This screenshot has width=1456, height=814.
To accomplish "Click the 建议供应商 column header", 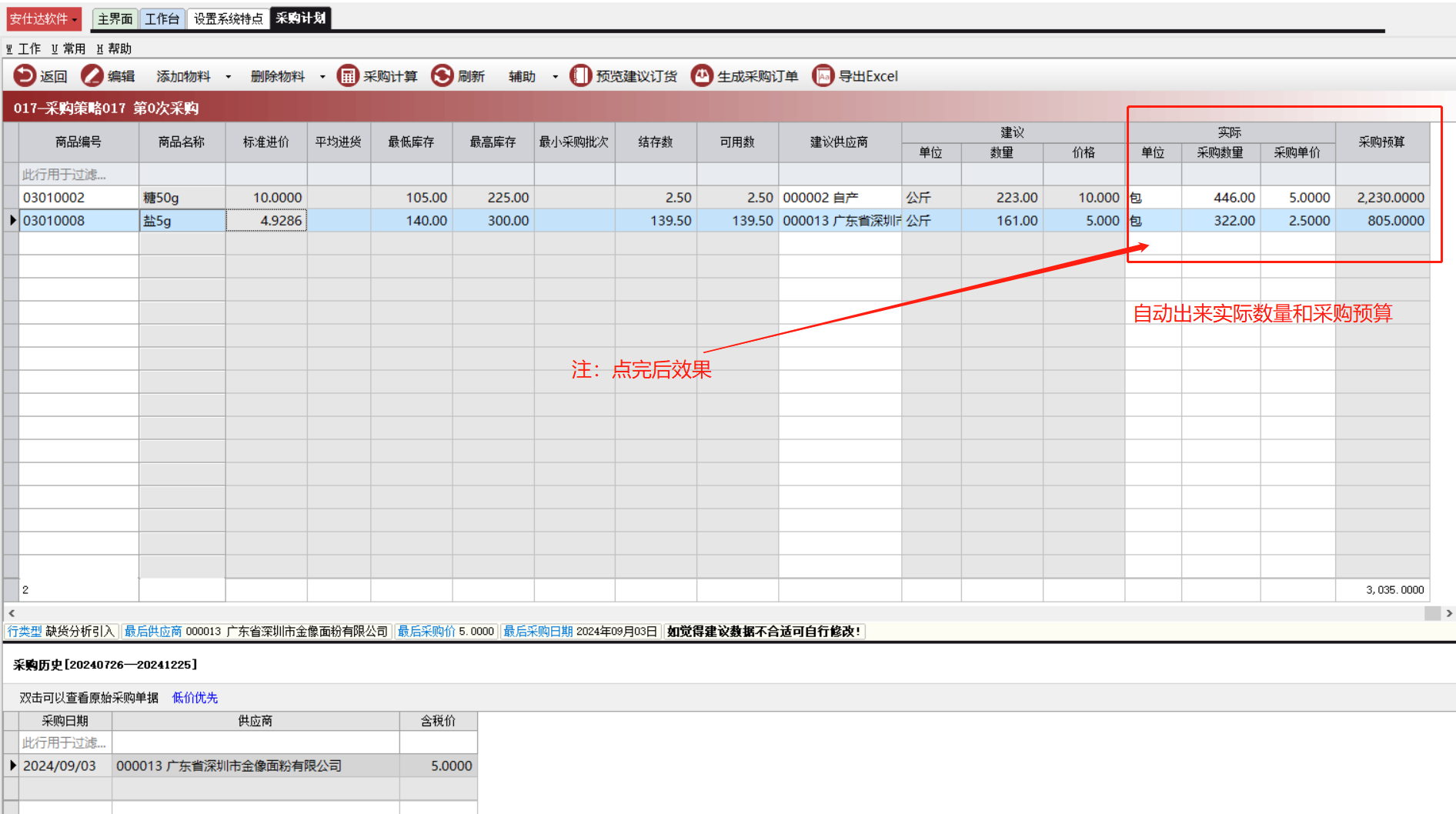I will coord(840,142).
